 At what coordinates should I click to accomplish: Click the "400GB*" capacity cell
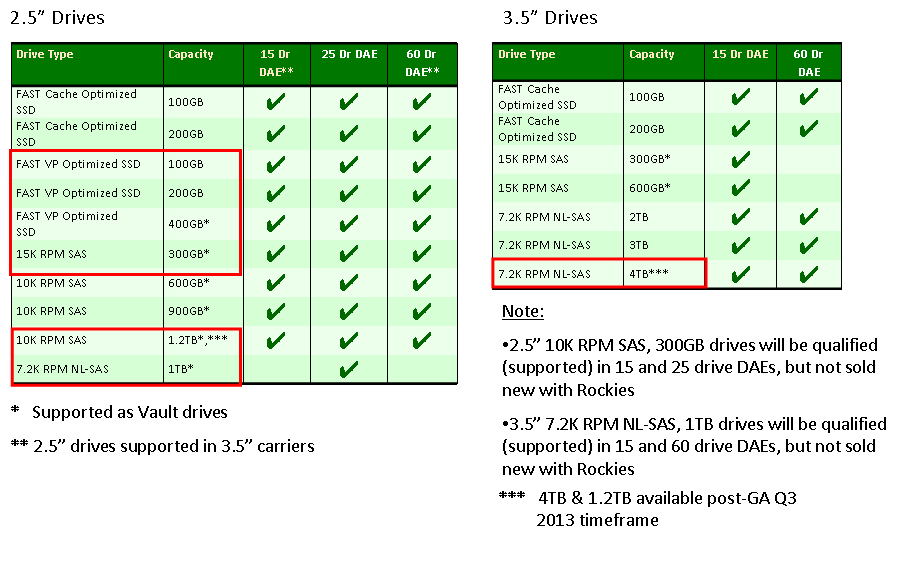[189, 223]
